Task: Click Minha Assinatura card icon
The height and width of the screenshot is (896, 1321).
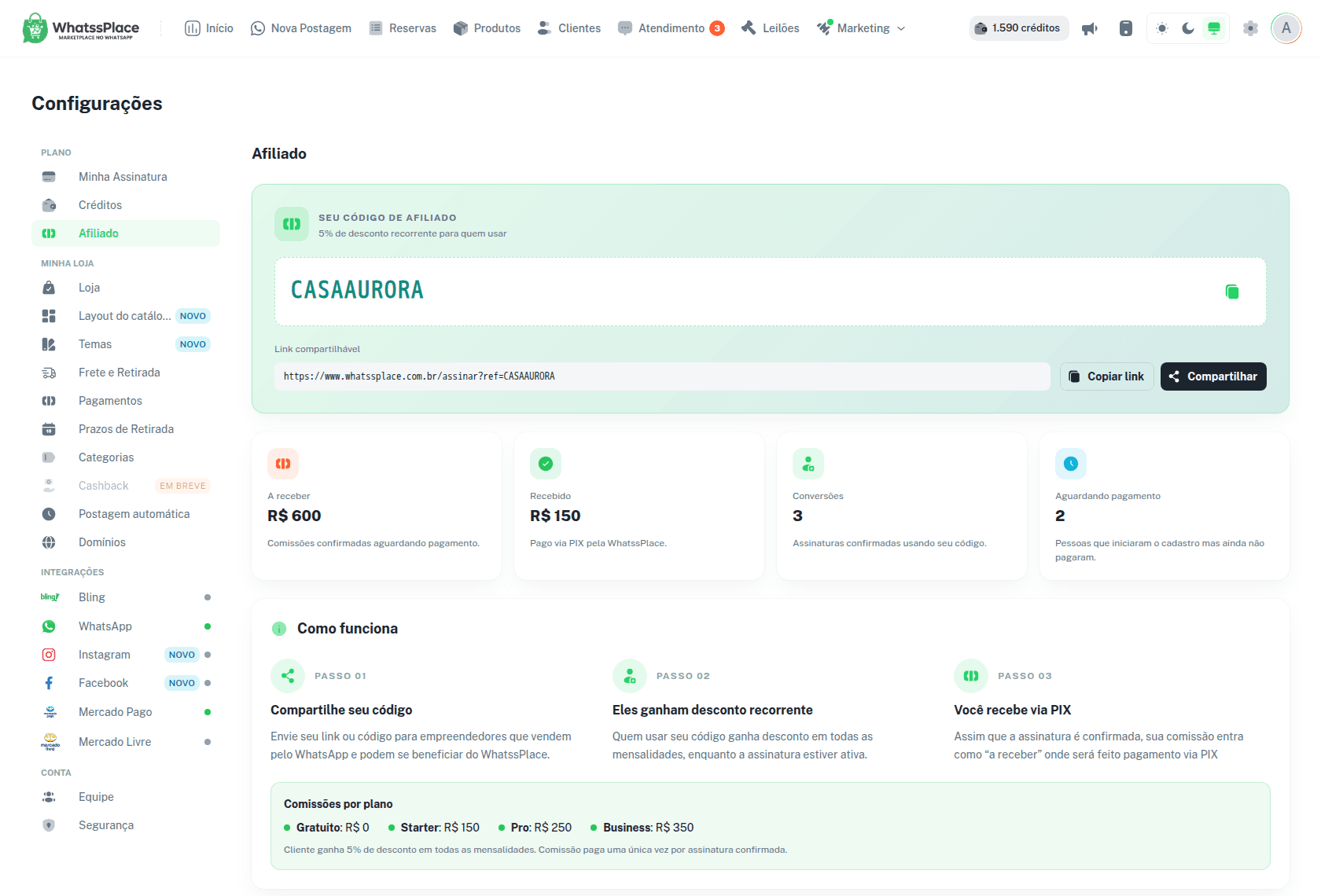Action: point(49,177)
